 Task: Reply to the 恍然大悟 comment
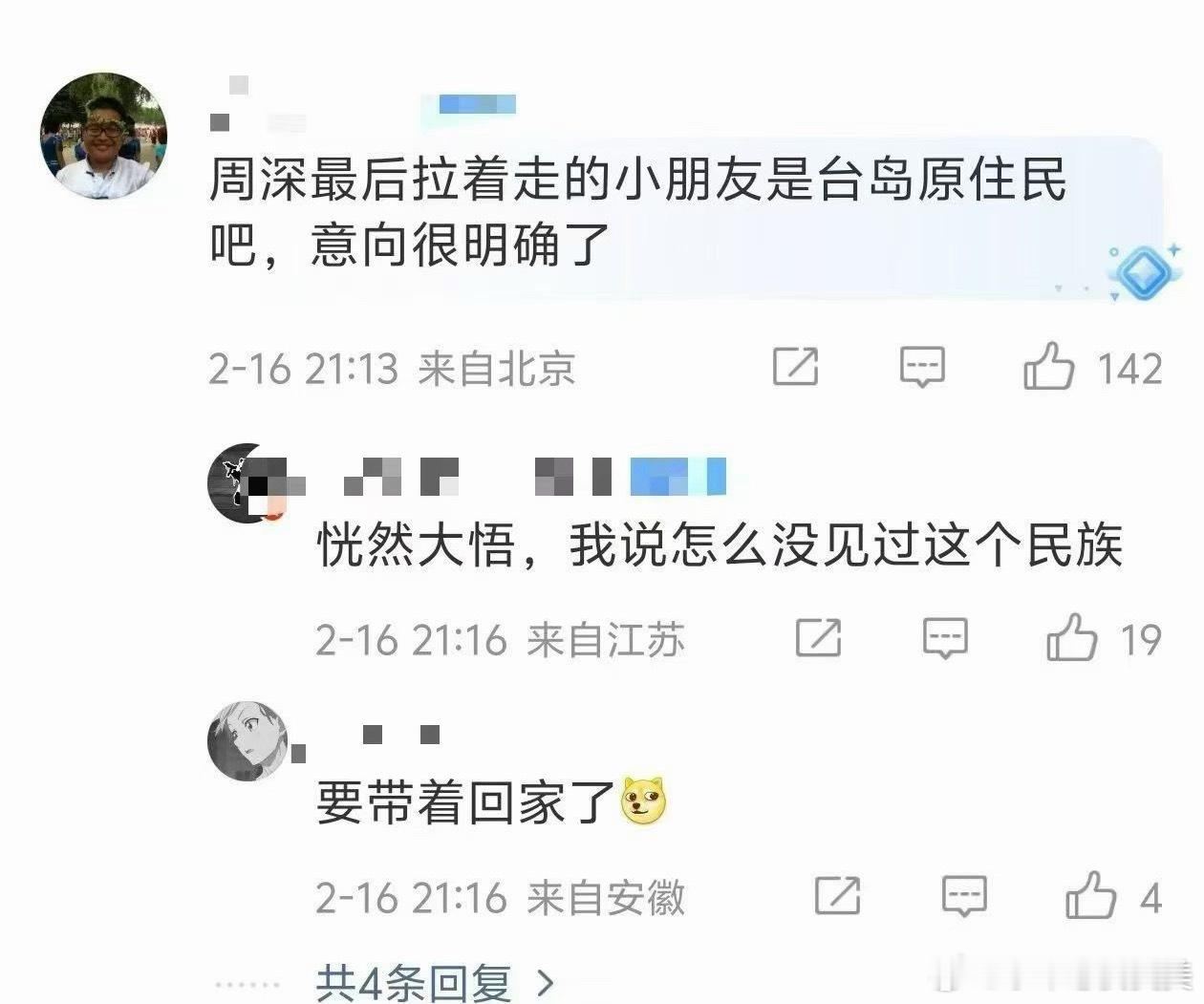[945, 638]
